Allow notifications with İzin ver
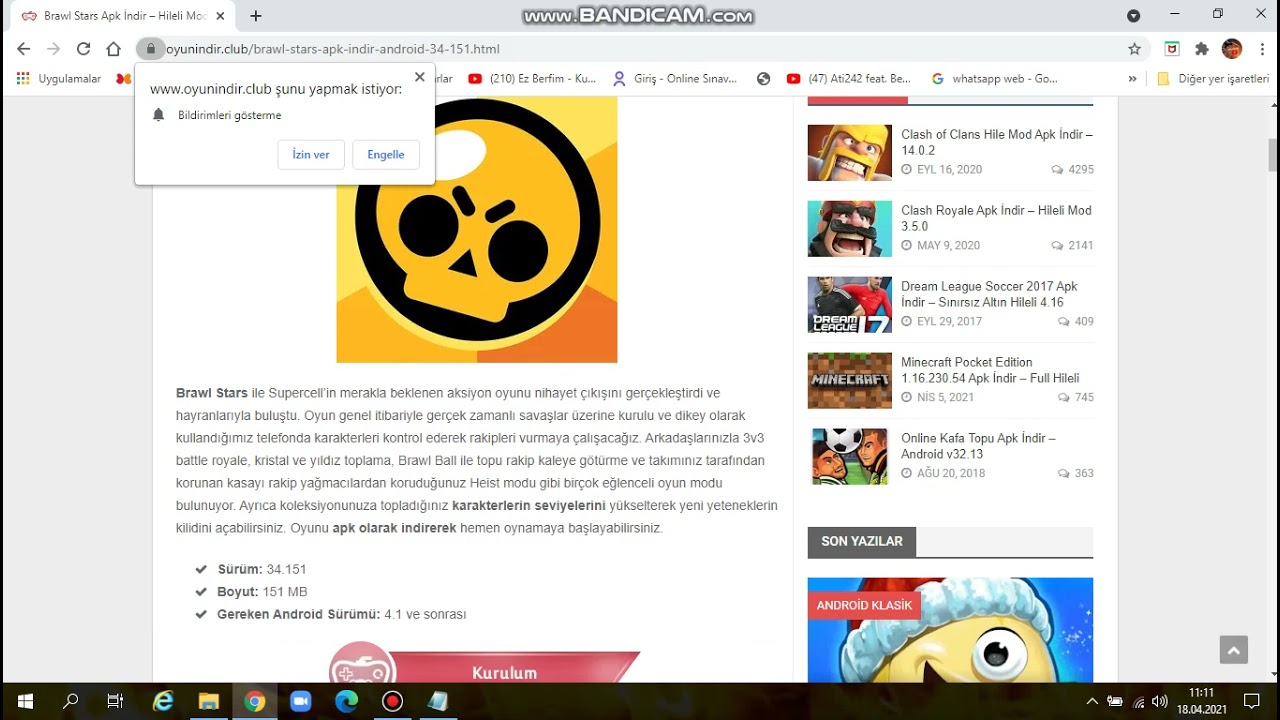 pos(311,155)
